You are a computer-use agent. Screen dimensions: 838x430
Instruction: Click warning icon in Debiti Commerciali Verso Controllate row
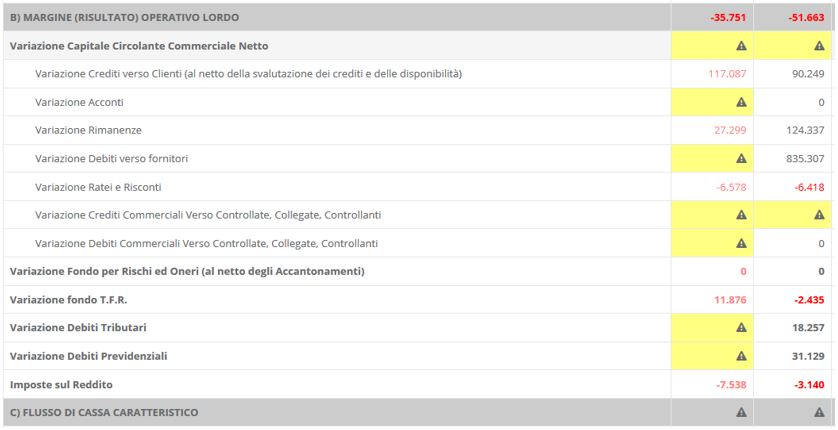coord(741,243)
